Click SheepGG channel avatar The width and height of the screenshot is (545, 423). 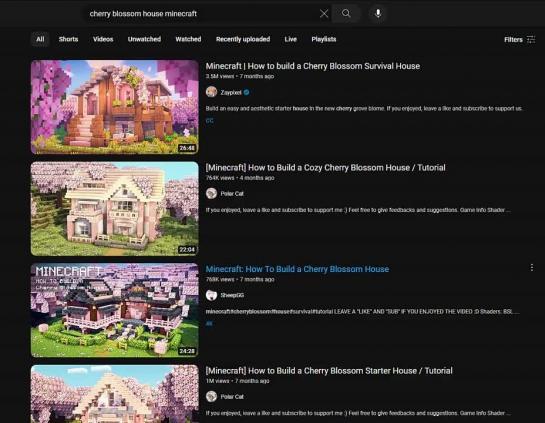pyautogui.click(x=211, y=295)
